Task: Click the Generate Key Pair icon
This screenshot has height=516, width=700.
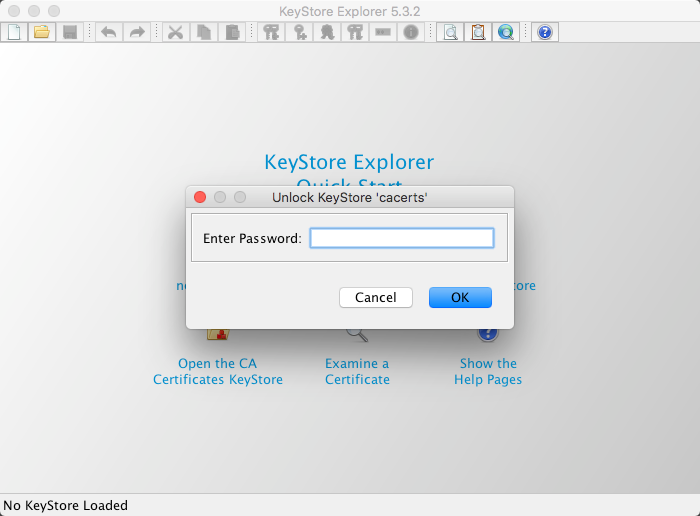Action: point(271,32)
